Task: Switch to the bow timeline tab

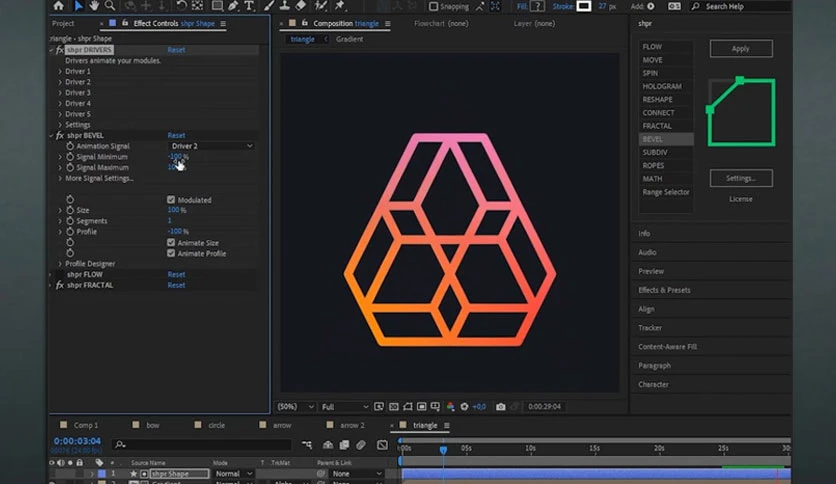Action: 152,425
